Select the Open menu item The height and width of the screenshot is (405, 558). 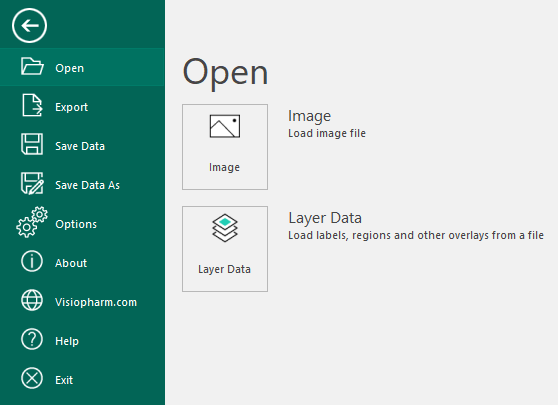82,67
